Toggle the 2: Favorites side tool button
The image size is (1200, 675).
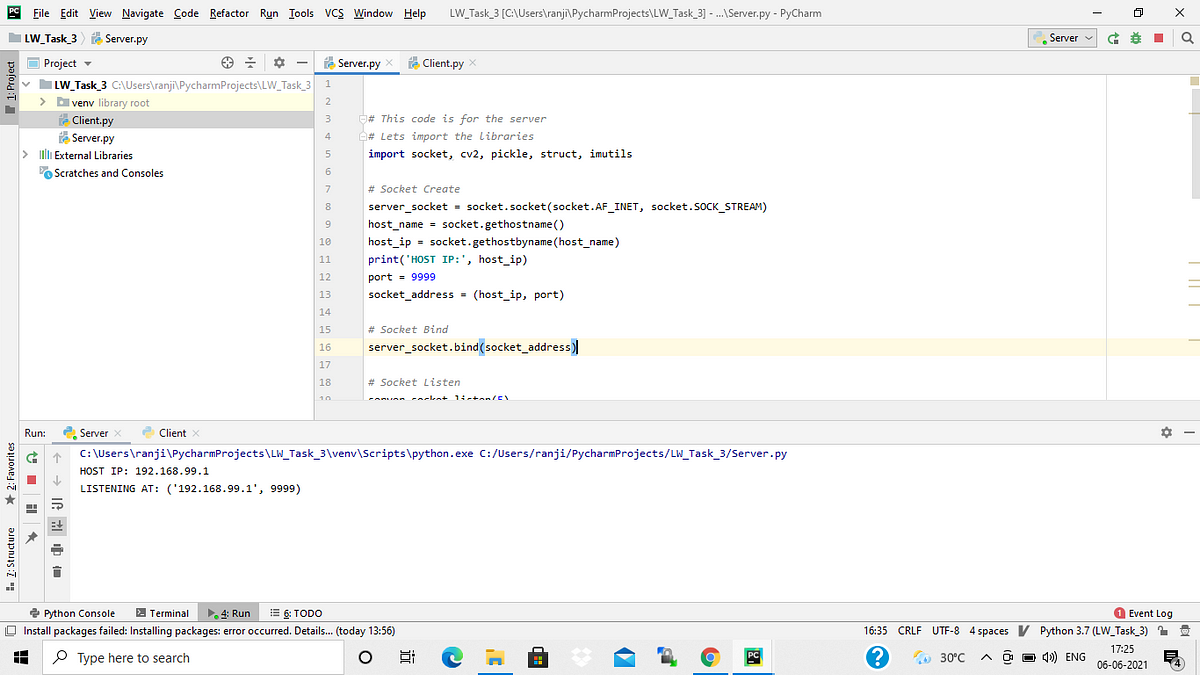pos(10,471)
